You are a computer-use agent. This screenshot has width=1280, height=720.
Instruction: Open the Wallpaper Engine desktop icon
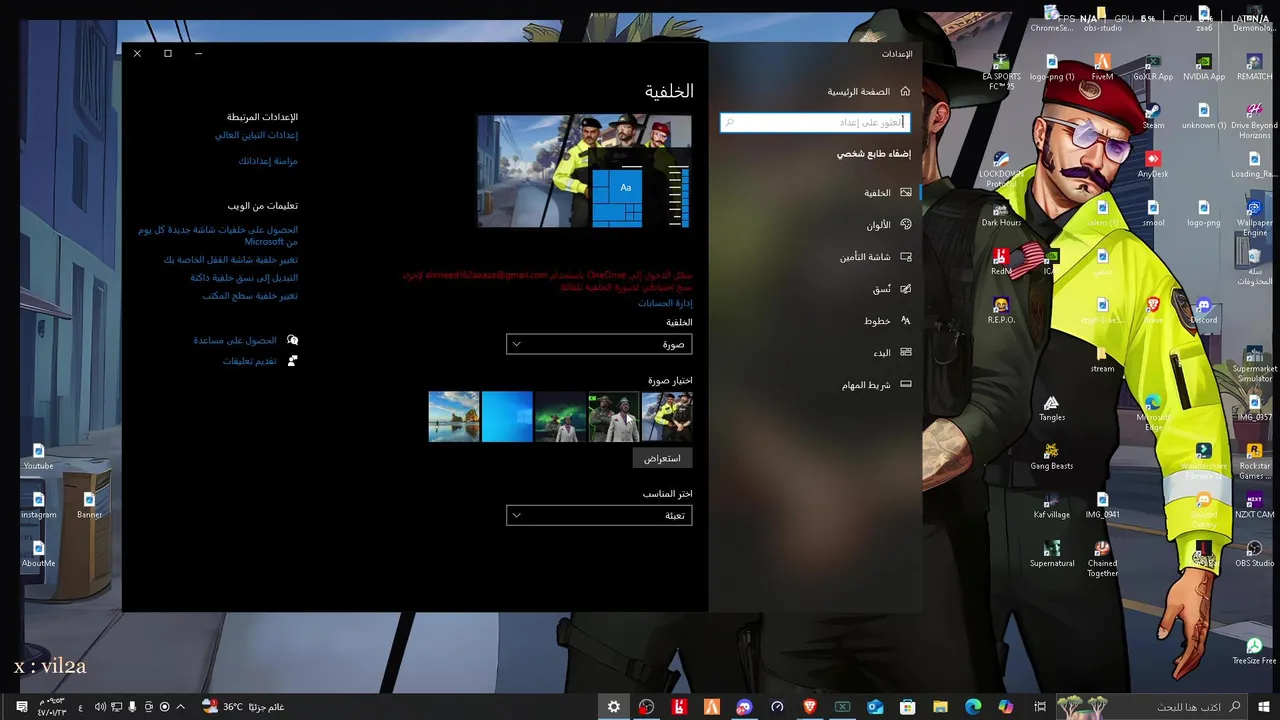pyautogui.click(x=1254, y=218)
